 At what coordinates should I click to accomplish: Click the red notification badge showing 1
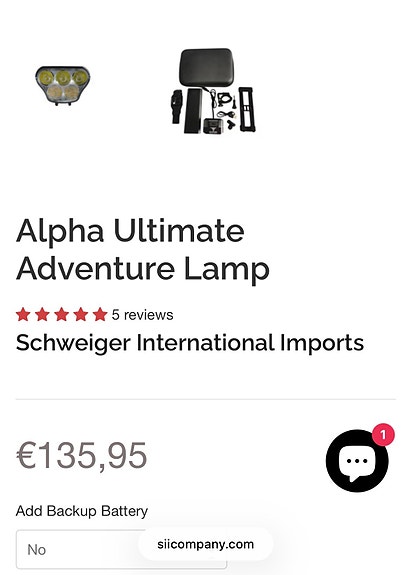click(x=383, y=435)
